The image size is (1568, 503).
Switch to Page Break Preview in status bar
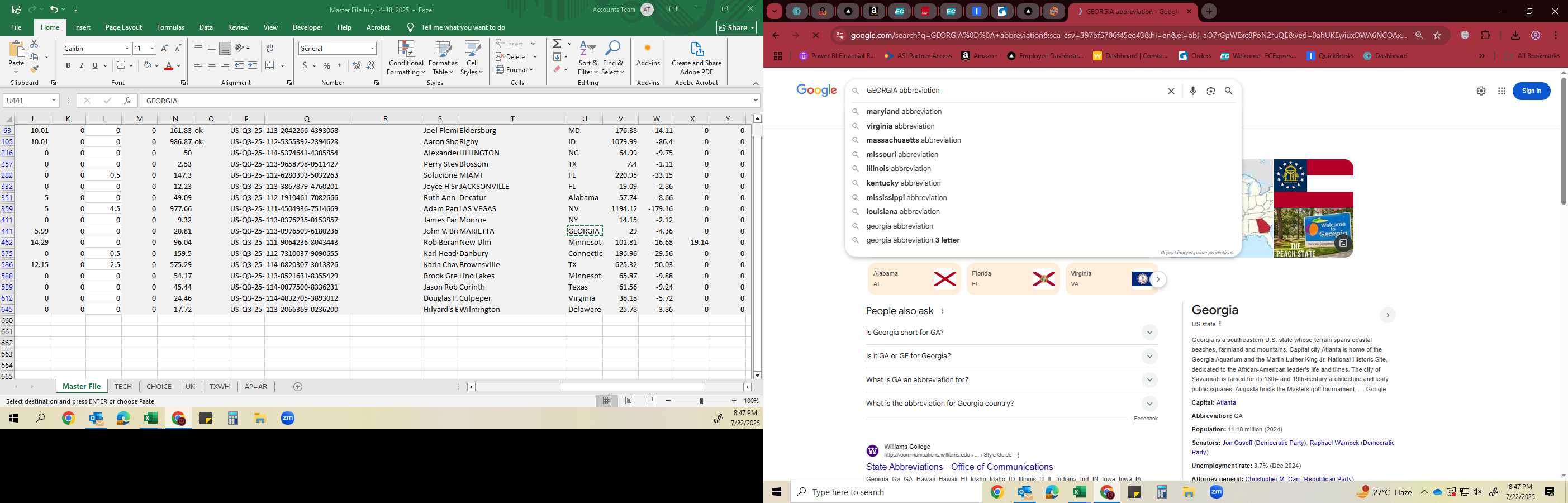point(652,401)
